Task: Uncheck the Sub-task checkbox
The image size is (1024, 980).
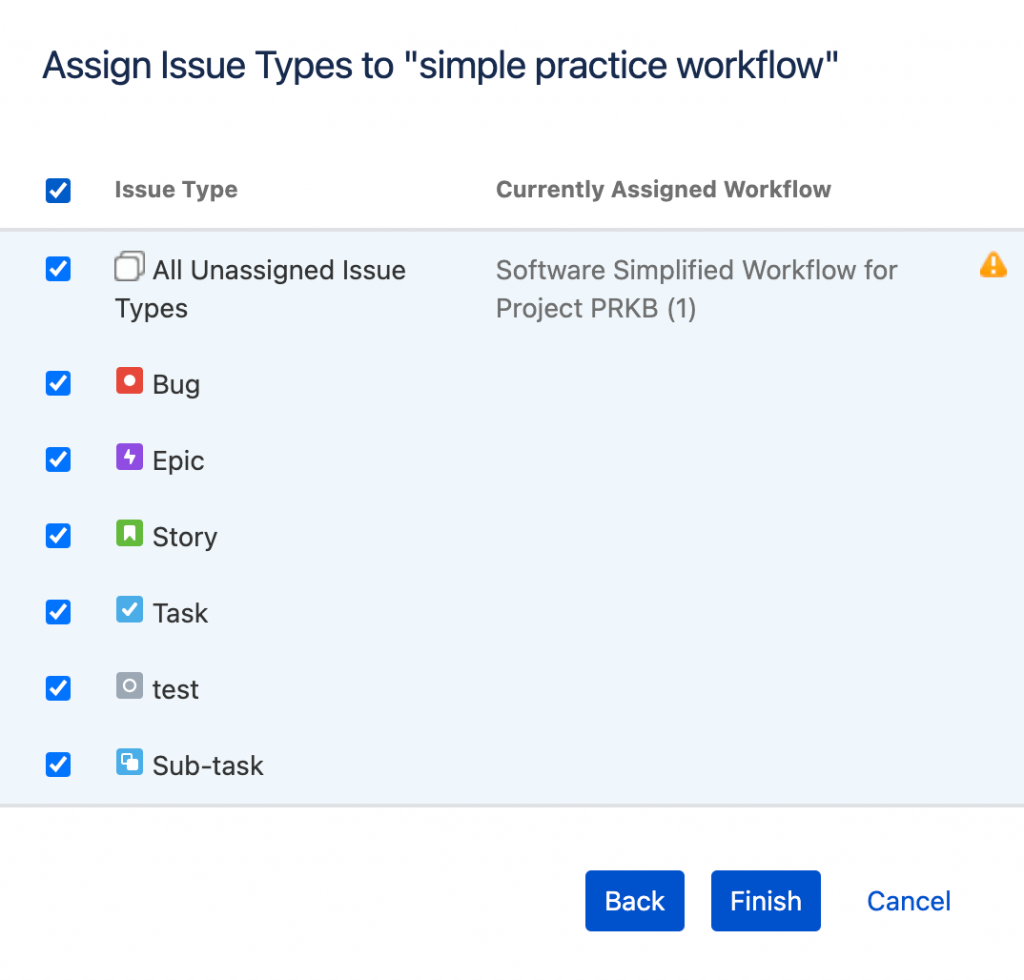Action: (58, 764)
